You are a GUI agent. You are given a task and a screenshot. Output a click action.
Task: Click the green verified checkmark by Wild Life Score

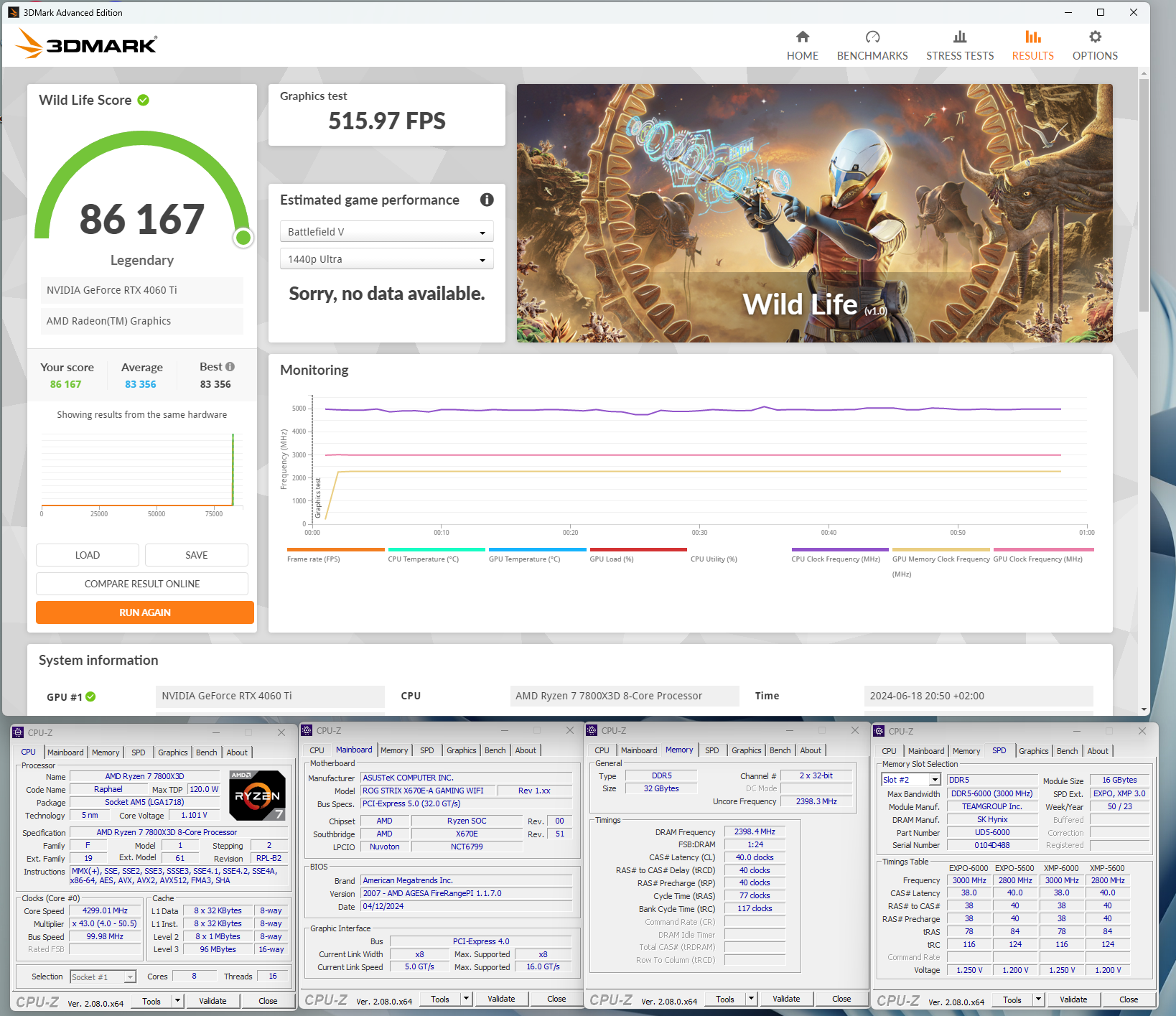click(x=144, y=100)
